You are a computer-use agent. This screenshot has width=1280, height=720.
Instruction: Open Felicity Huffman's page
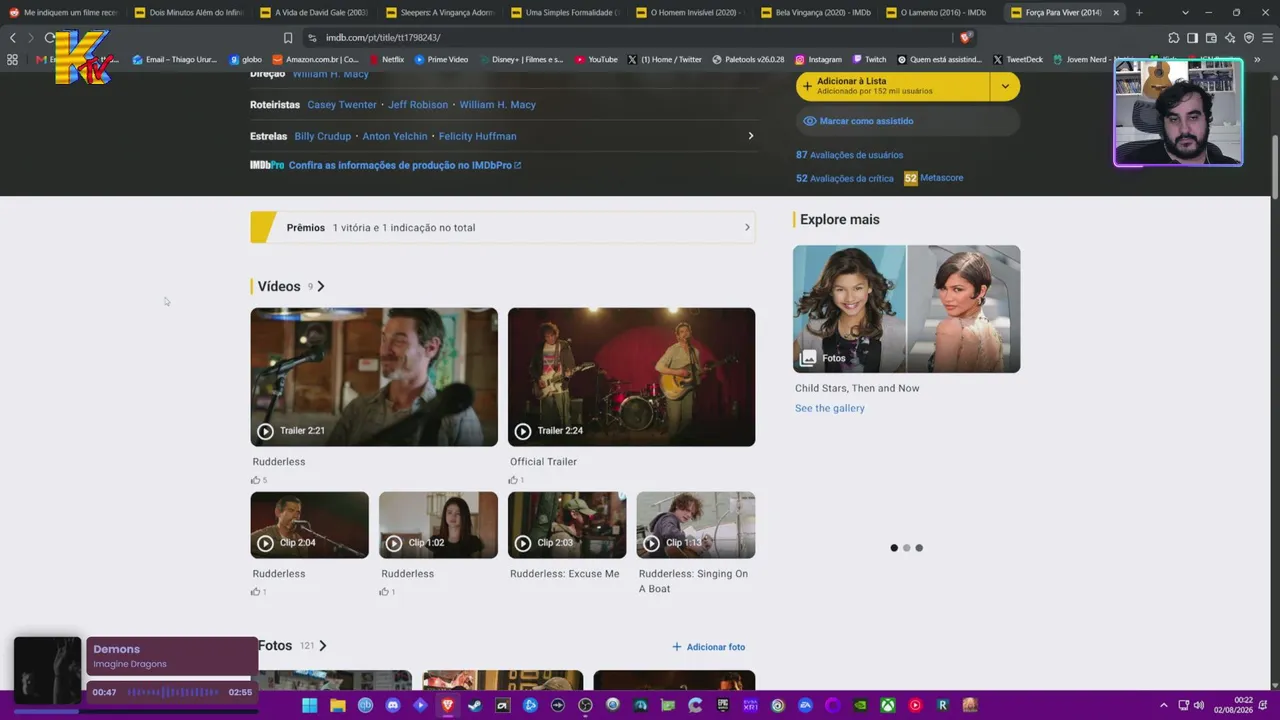(478, 136)
